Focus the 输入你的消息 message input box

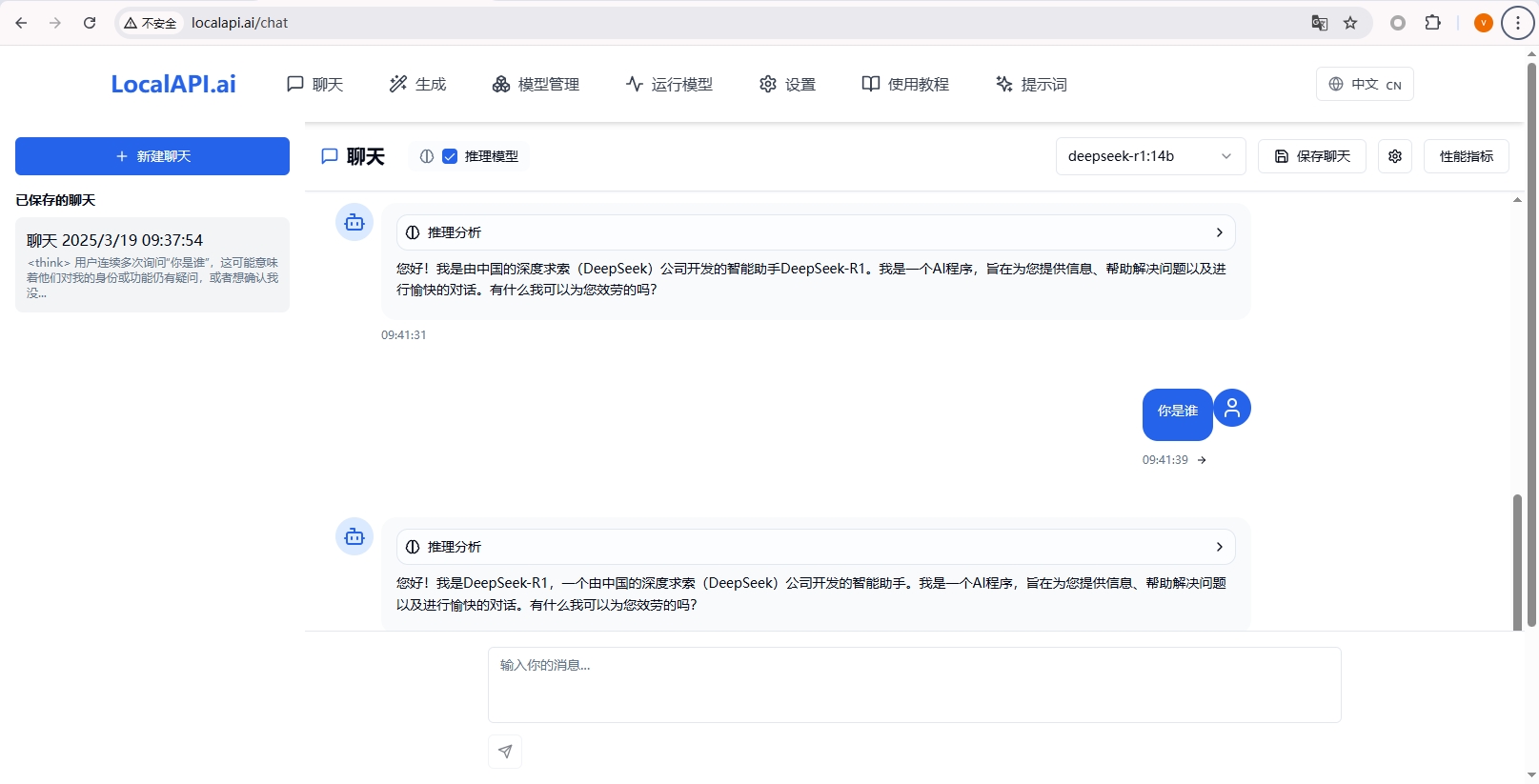(x=915, y=685)
